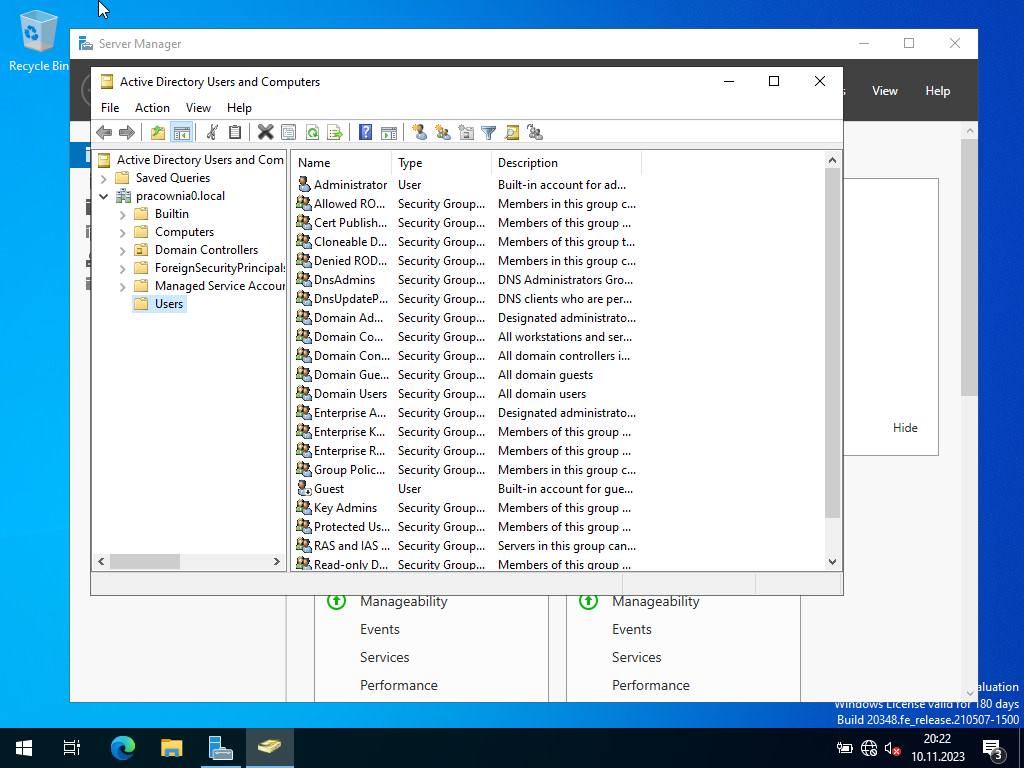Sort list by the Description column header
Image resolution: width=1024 pixels, height=768 pixels.
566,163
